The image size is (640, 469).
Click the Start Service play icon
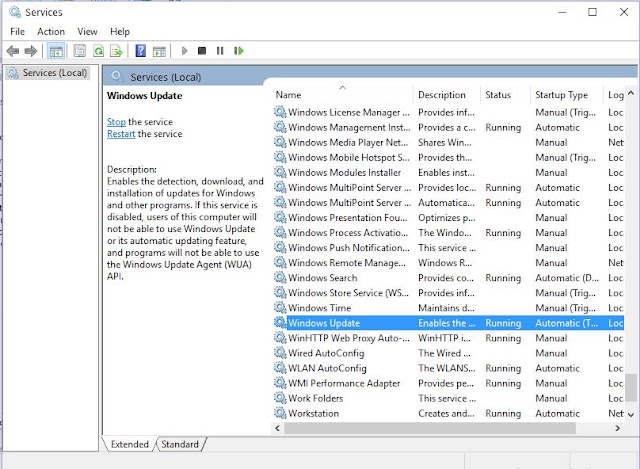(x=184, y=51)
